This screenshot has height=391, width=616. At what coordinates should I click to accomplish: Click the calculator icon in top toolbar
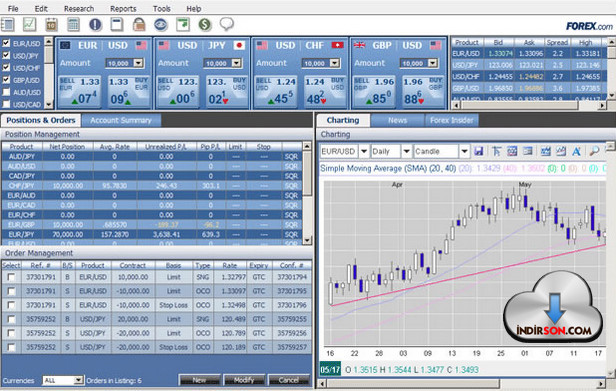(73, 25)
